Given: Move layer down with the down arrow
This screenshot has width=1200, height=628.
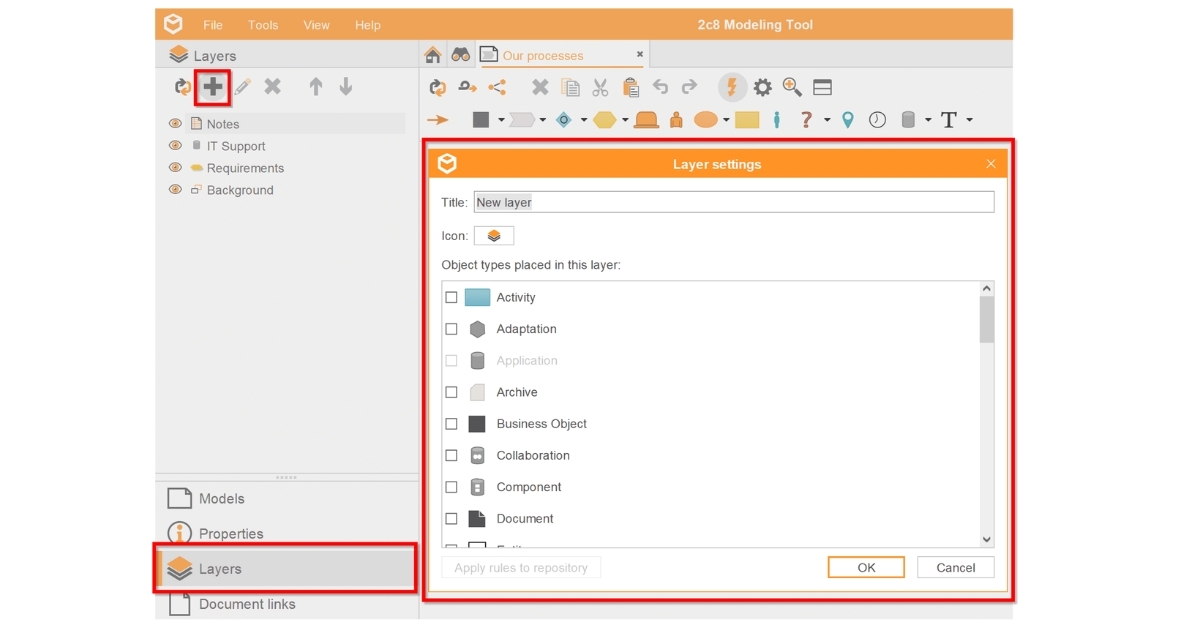Looking at the screenshot, I should pyautogui.click(x=346, y=87).
